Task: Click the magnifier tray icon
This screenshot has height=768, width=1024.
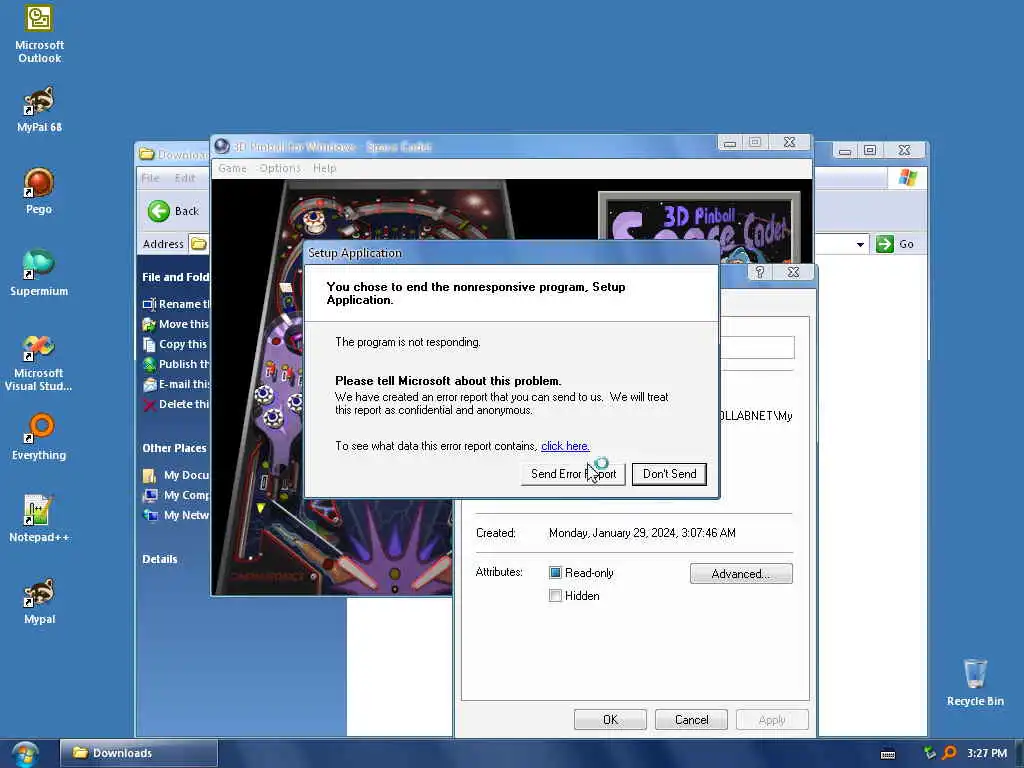Action: click(949, 753)
